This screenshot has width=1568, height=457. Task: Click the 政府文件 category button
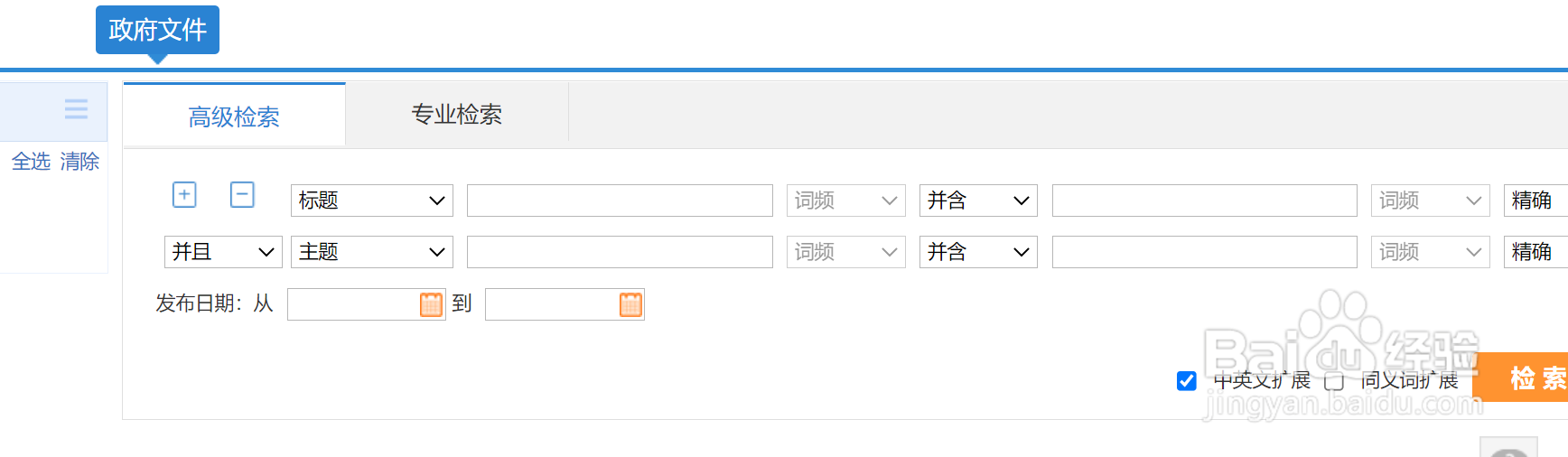point(157,30)
